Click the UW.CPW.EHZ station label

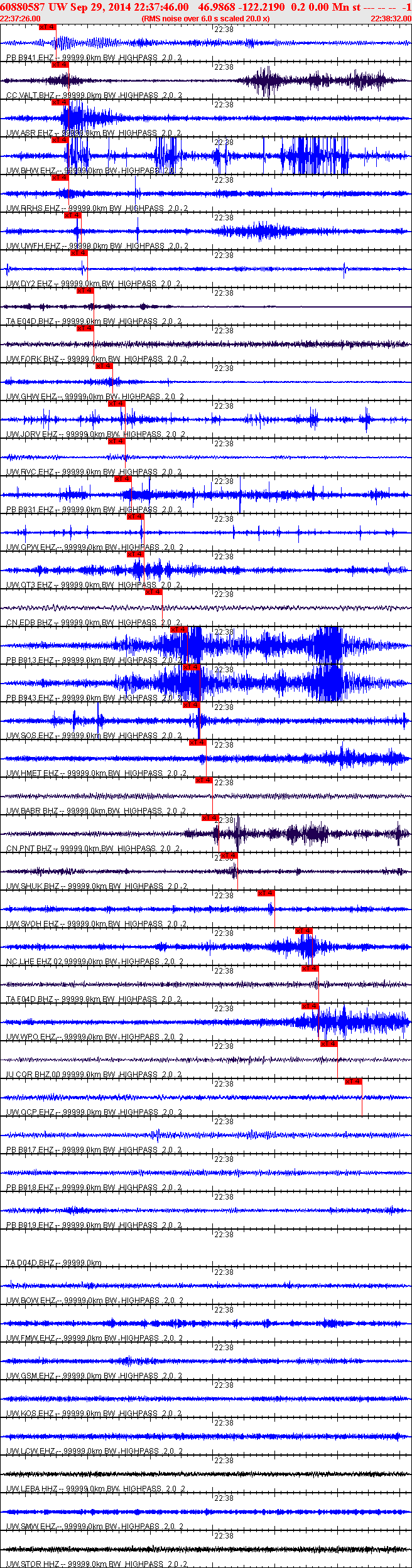[31, 547]
